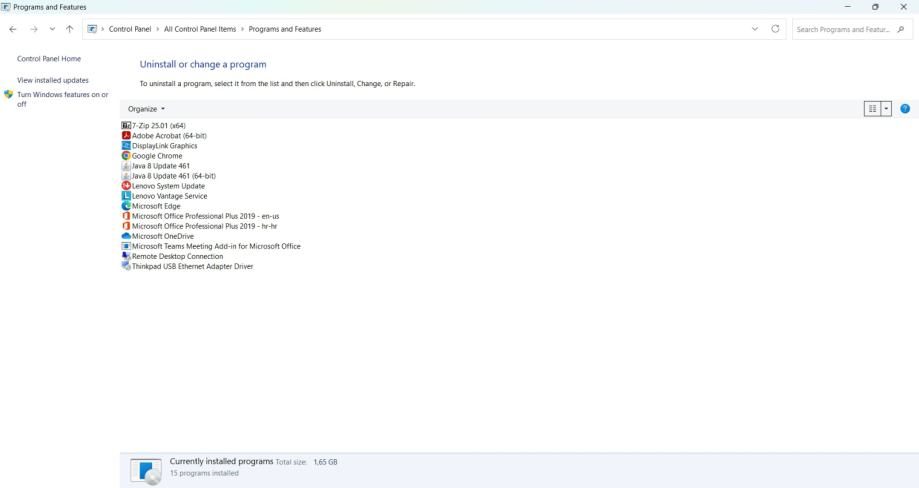Viewport: 919px width, 488px height.
Task: Click the Office 2019 en-us icon
Action: pyautogui.click(x=125, y=216)
